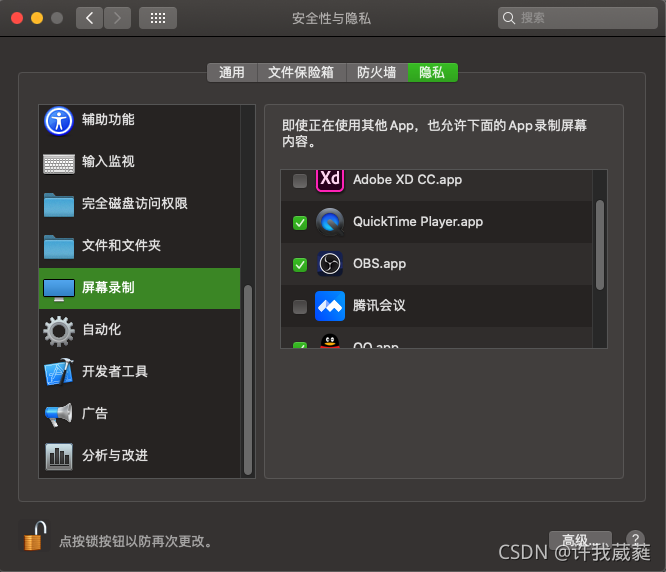
Task: Click the QuickTime Player app icon
Action: [330, 222]
